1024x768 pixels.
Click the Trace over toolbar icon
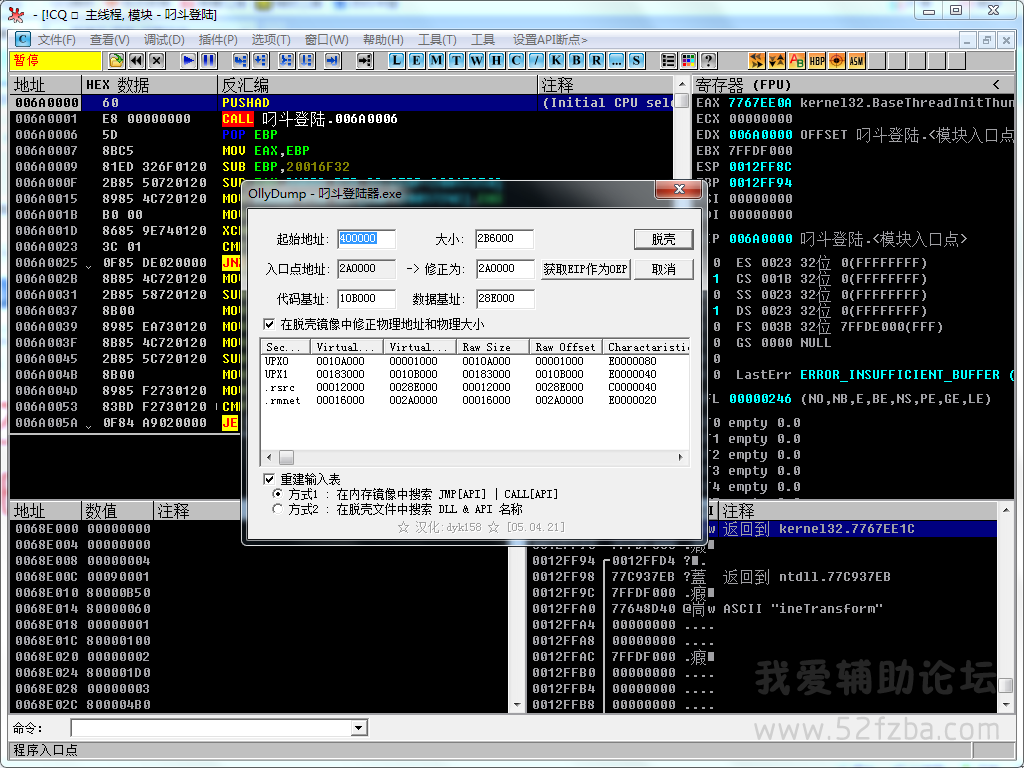click(306, 61)
